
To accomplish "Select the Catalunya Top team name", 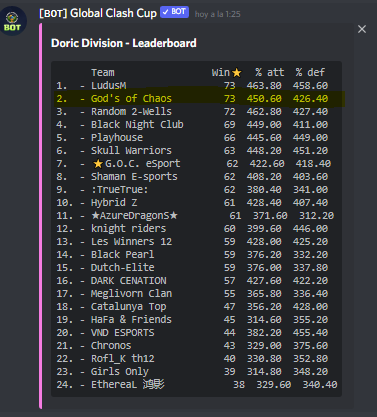I will pos(128,306).
